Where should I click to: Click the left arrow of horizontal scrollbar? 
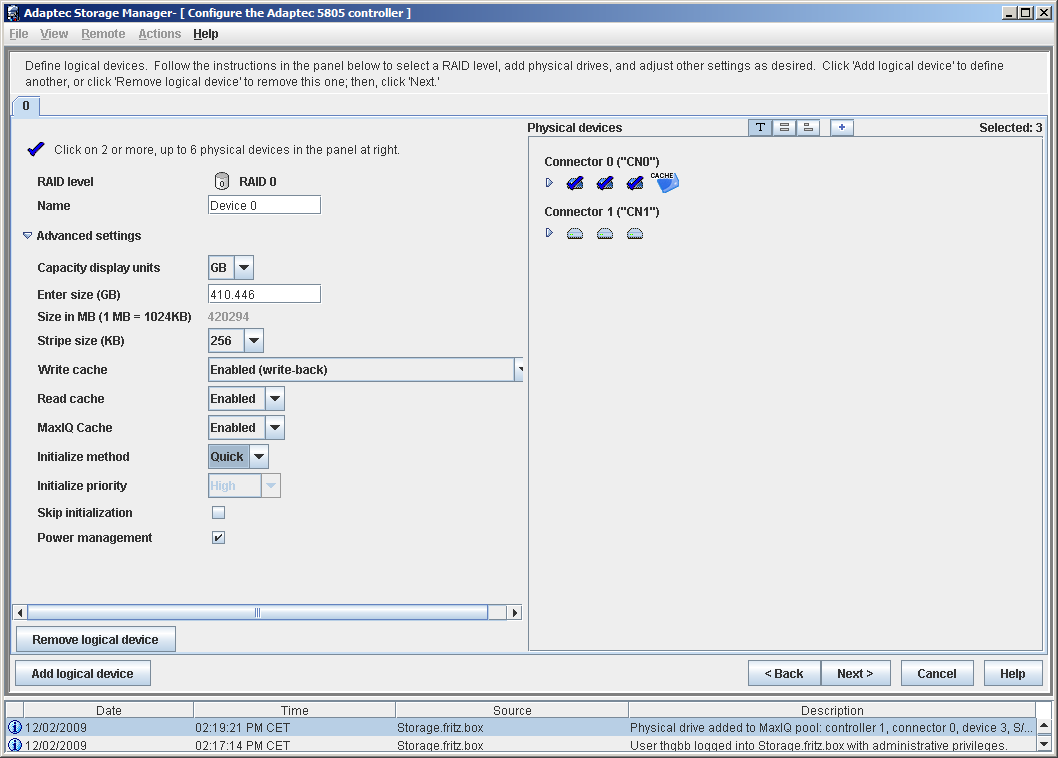click(x=20, y=613)
